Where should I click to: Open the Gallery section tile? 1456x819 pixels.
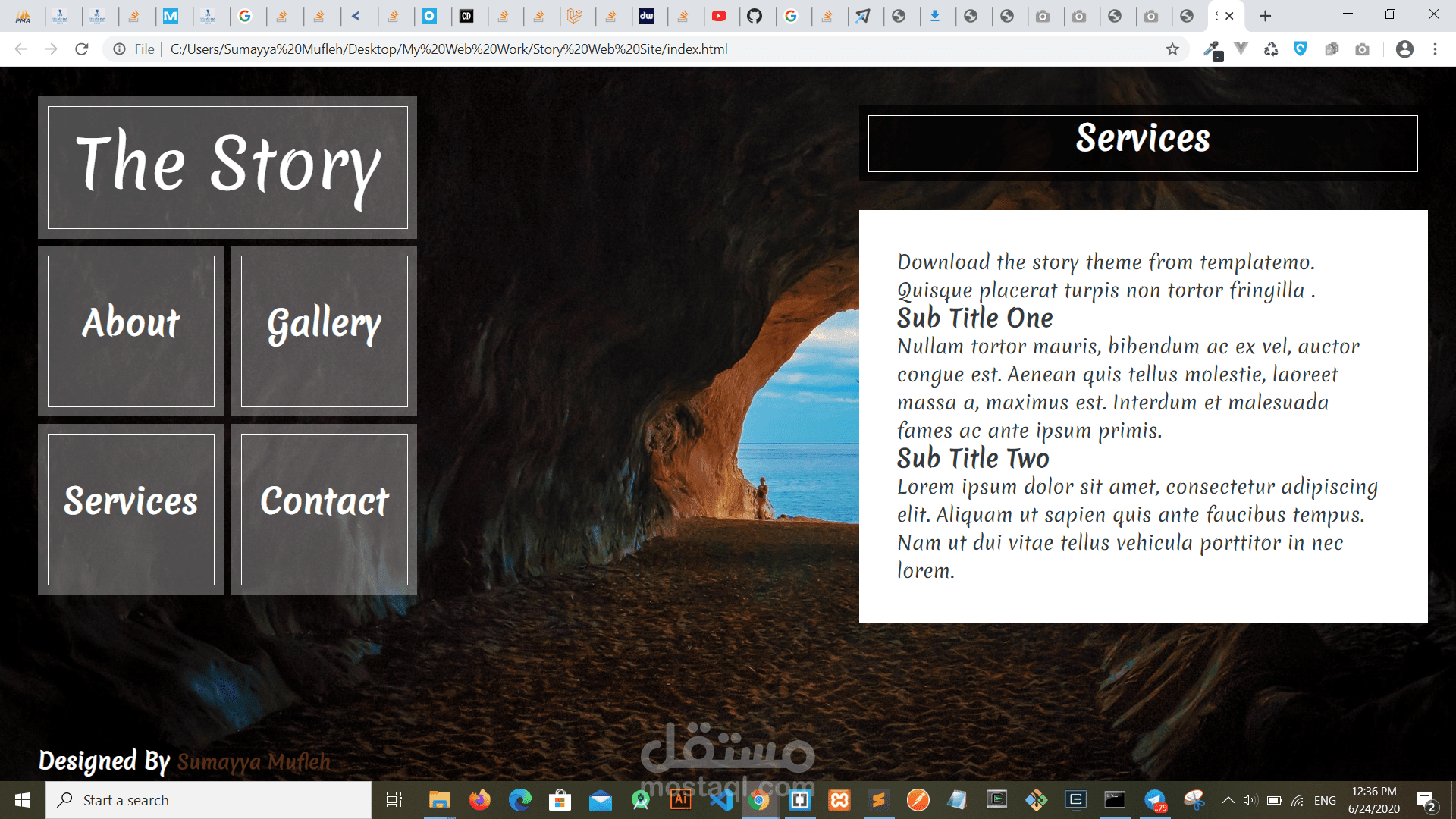pos(324,331)
